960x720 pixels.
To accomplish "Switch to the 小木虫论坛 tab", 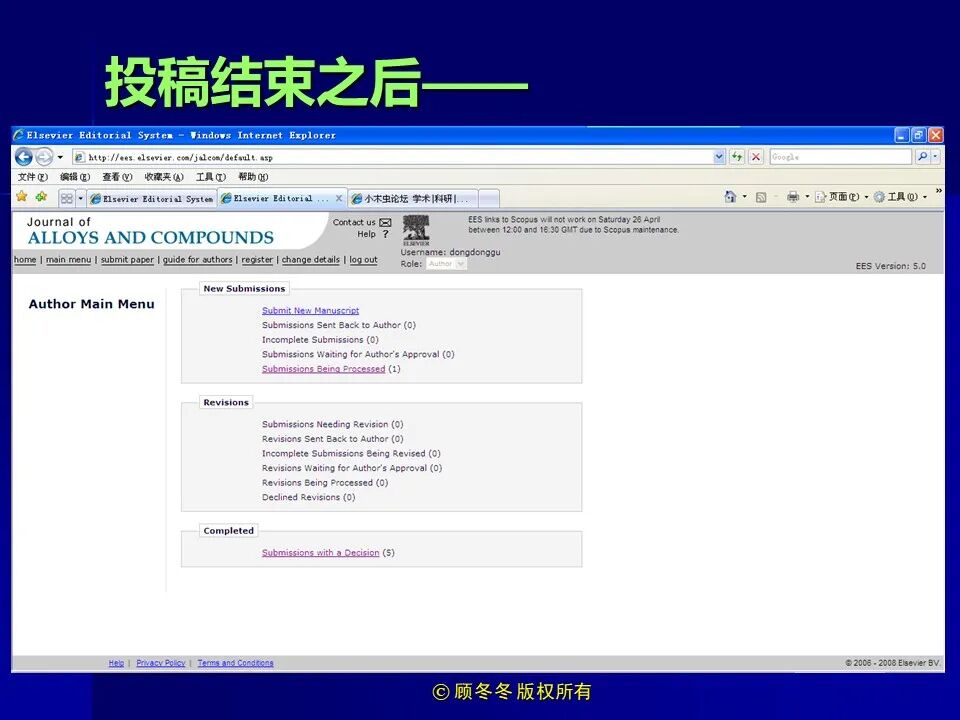I will [x=412, y=199].
